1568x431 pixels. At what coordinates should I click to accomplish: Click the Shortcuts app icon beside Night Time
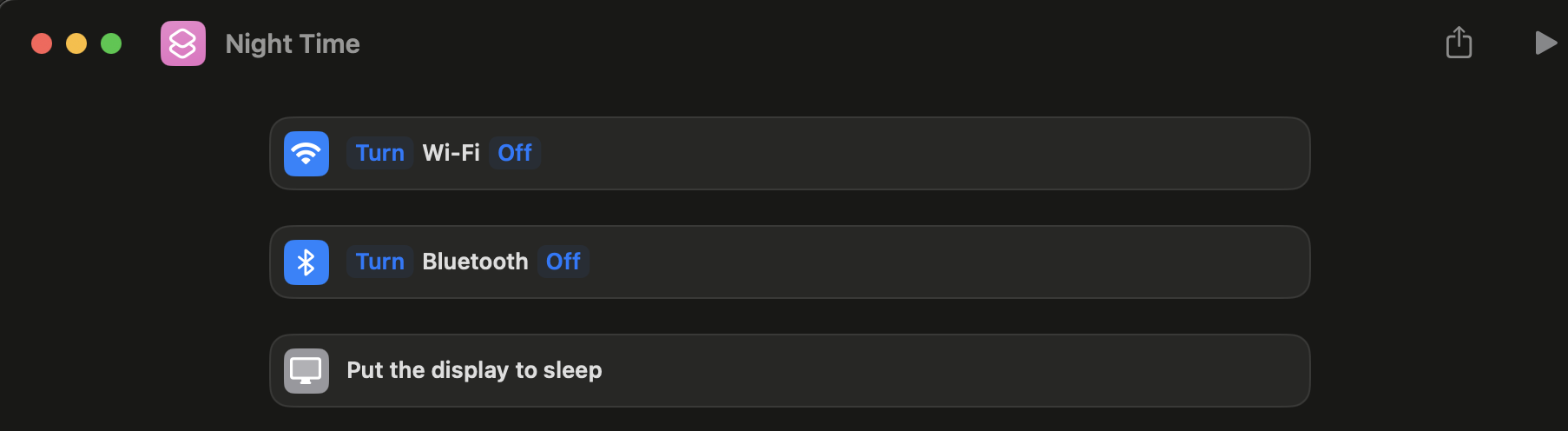pyautogui.click(x=183, y=43)
